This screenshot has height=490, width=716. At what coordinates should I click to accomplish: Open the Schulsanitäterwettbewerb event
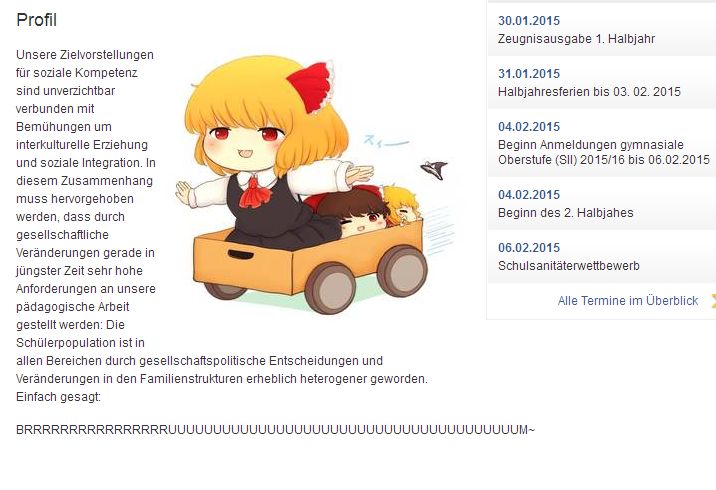(x=569, y=266)
